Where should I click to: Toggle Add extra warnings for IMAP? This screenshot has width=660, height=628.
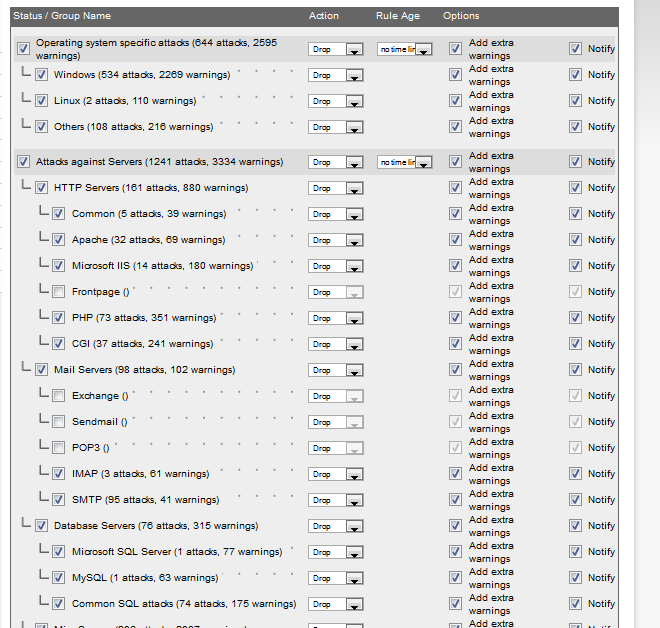pos(455,474)
